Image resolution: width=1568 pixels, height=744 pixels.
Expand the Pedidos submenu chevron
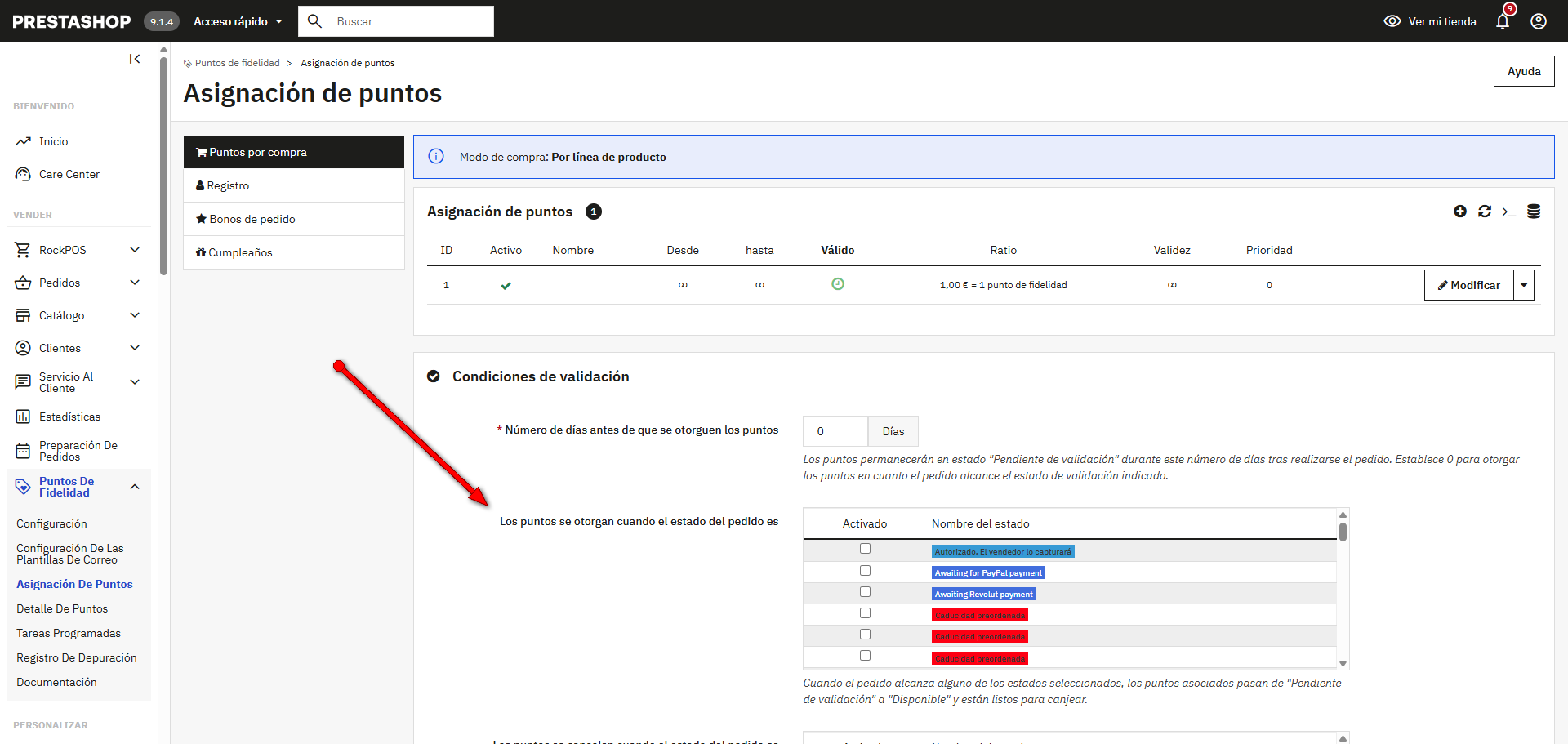tap(135, 283)
